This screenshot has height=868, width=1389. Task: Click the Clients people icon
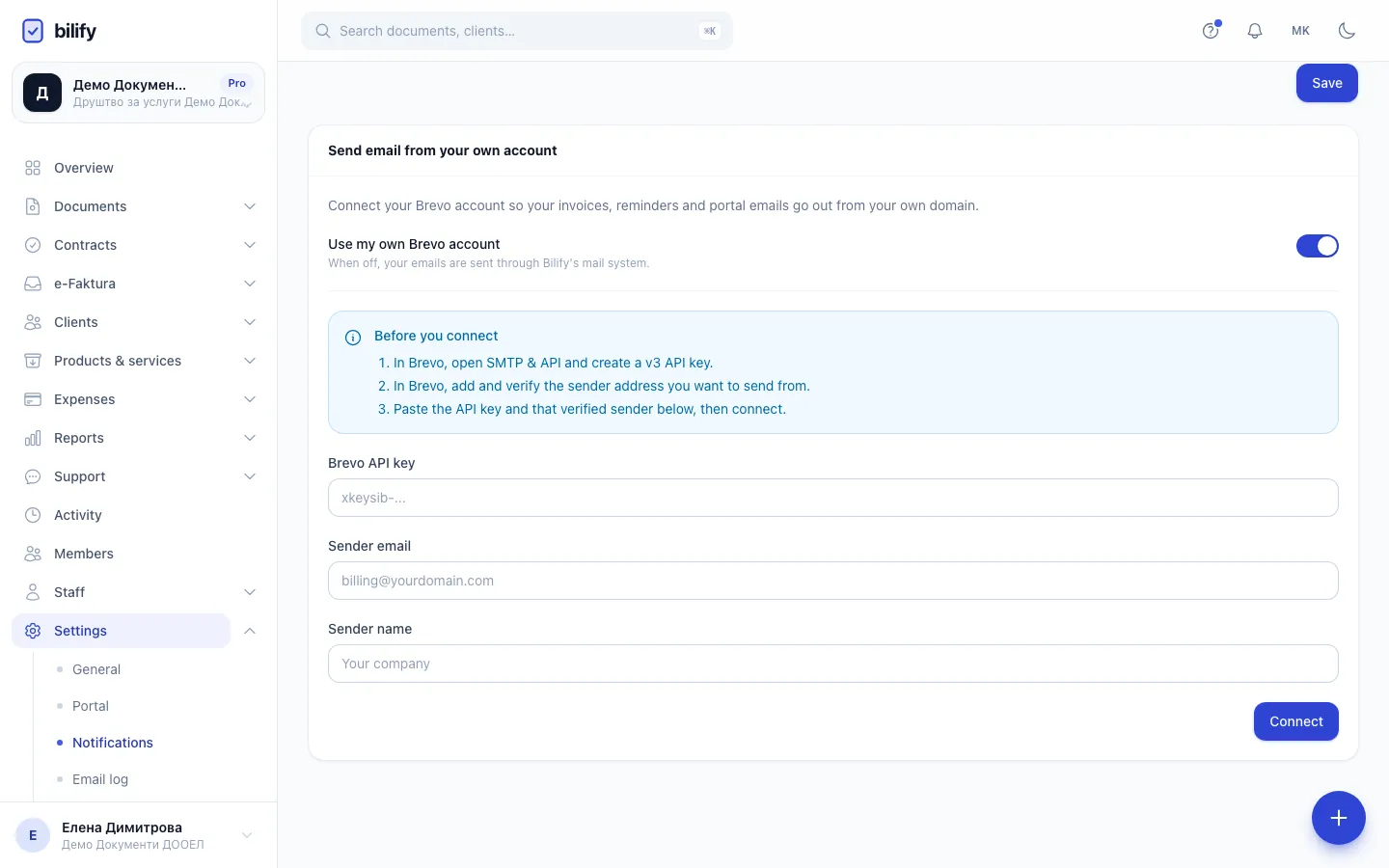coord(33,322)
